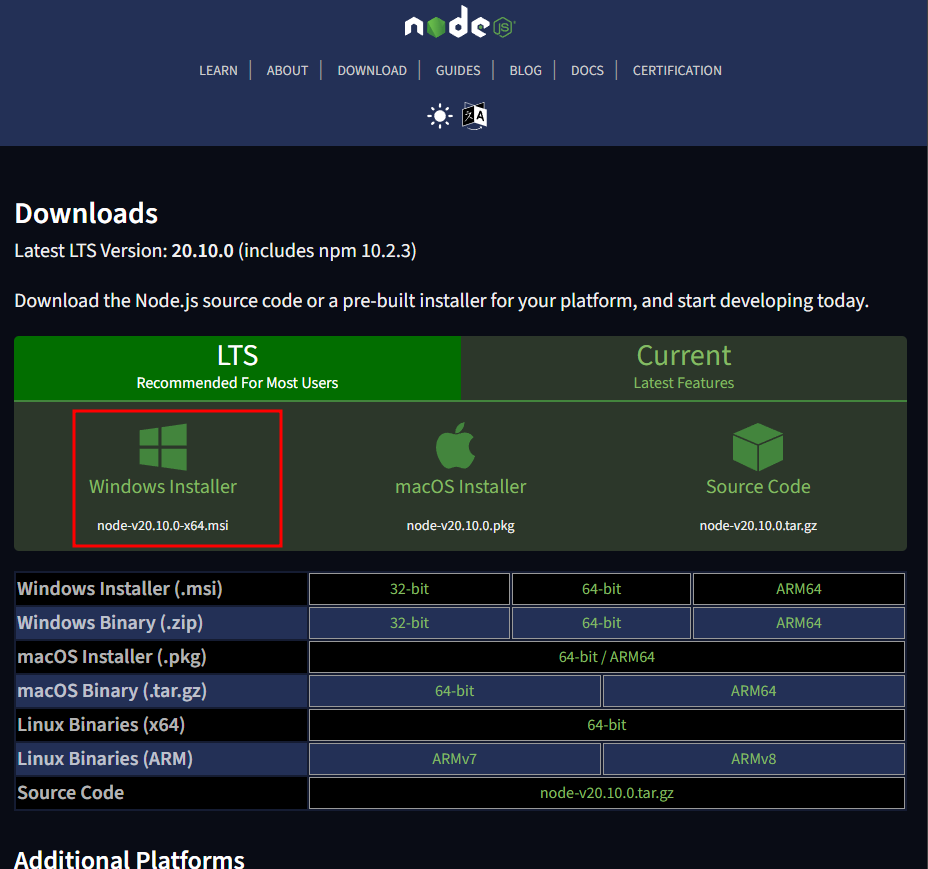Download macOS Binary (.tar.gz) 64-bit

(455, 691)
